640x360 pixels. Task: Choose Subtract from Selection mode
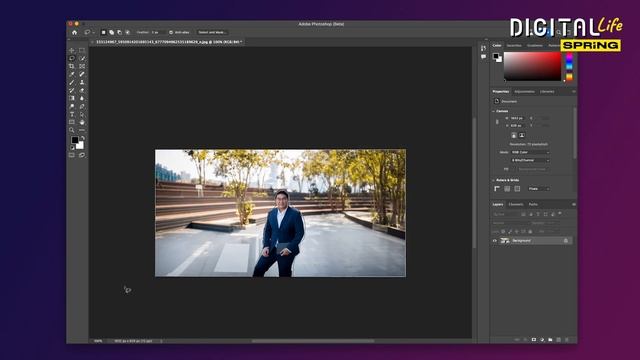click(x=119, y=32)
